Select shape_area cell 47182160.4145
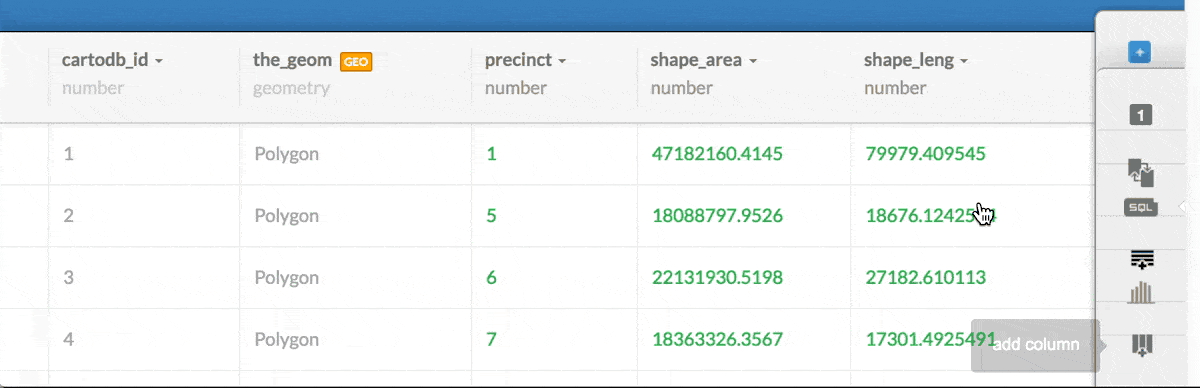The width and height of the screenshot is (1200, 388). pyautogui.click(x=717, y=154)
